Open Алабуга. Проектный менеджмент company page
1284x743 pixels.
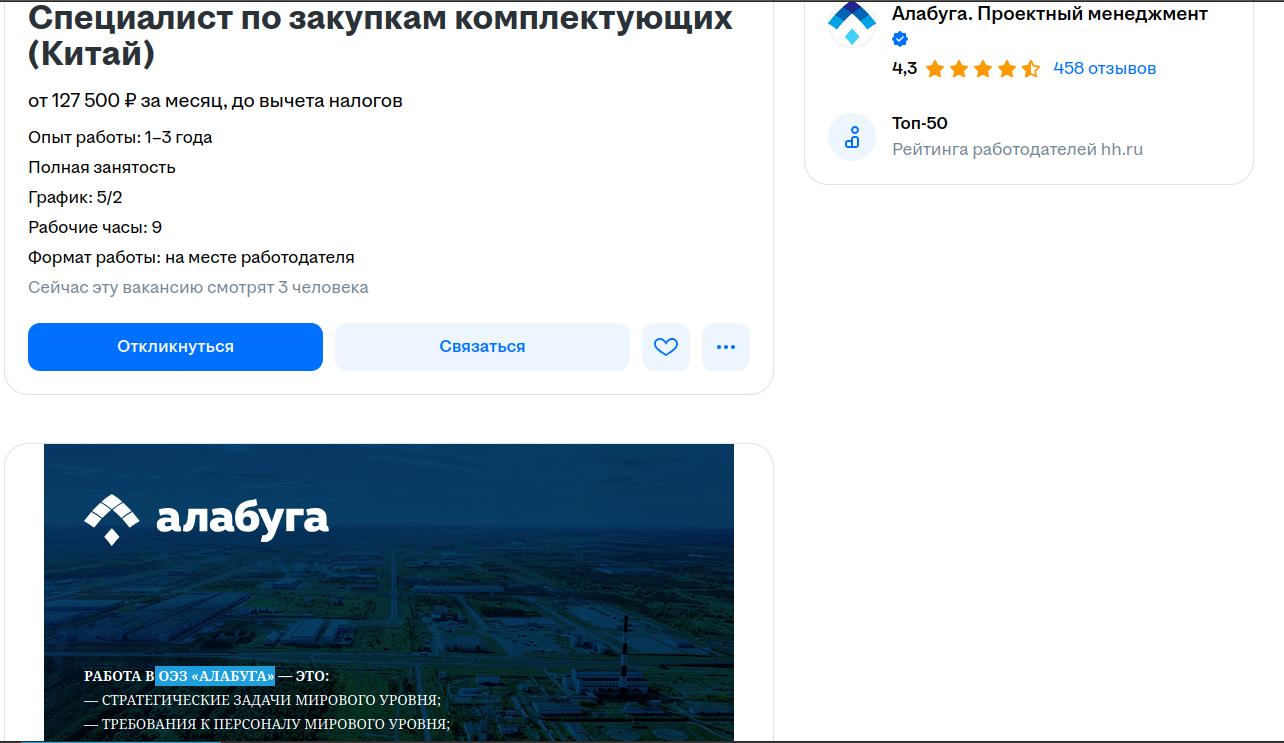[x=1050, y=14]
